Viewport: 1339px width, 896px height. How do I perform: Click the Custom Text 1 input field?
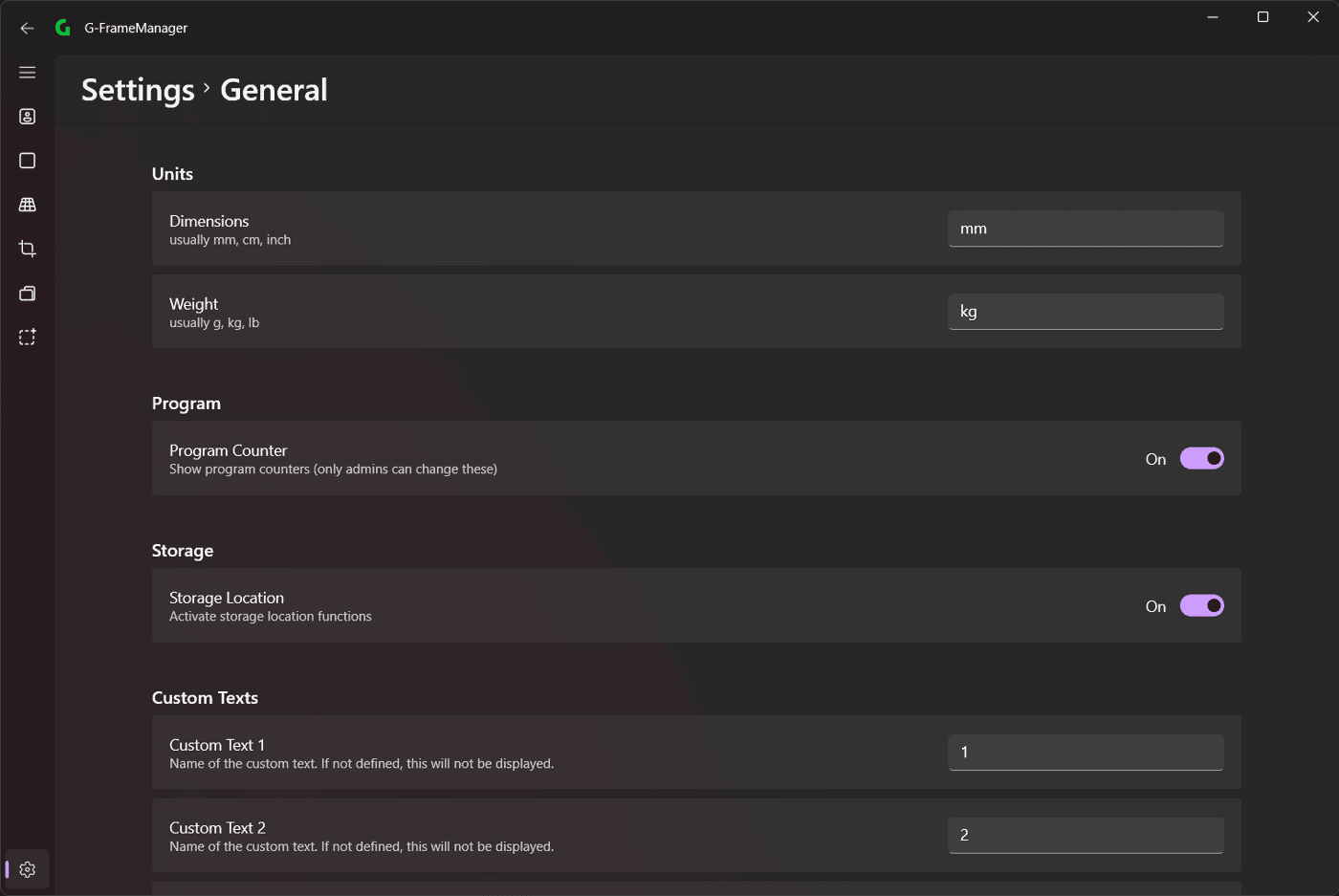[1086, 753]
